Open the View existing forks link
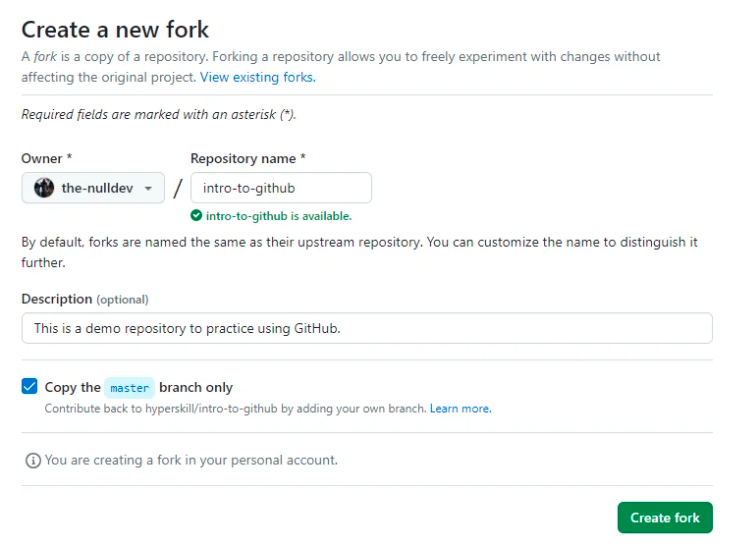Image resolution: width=740 pixels, height=553 pixels. tap(258, 77)
